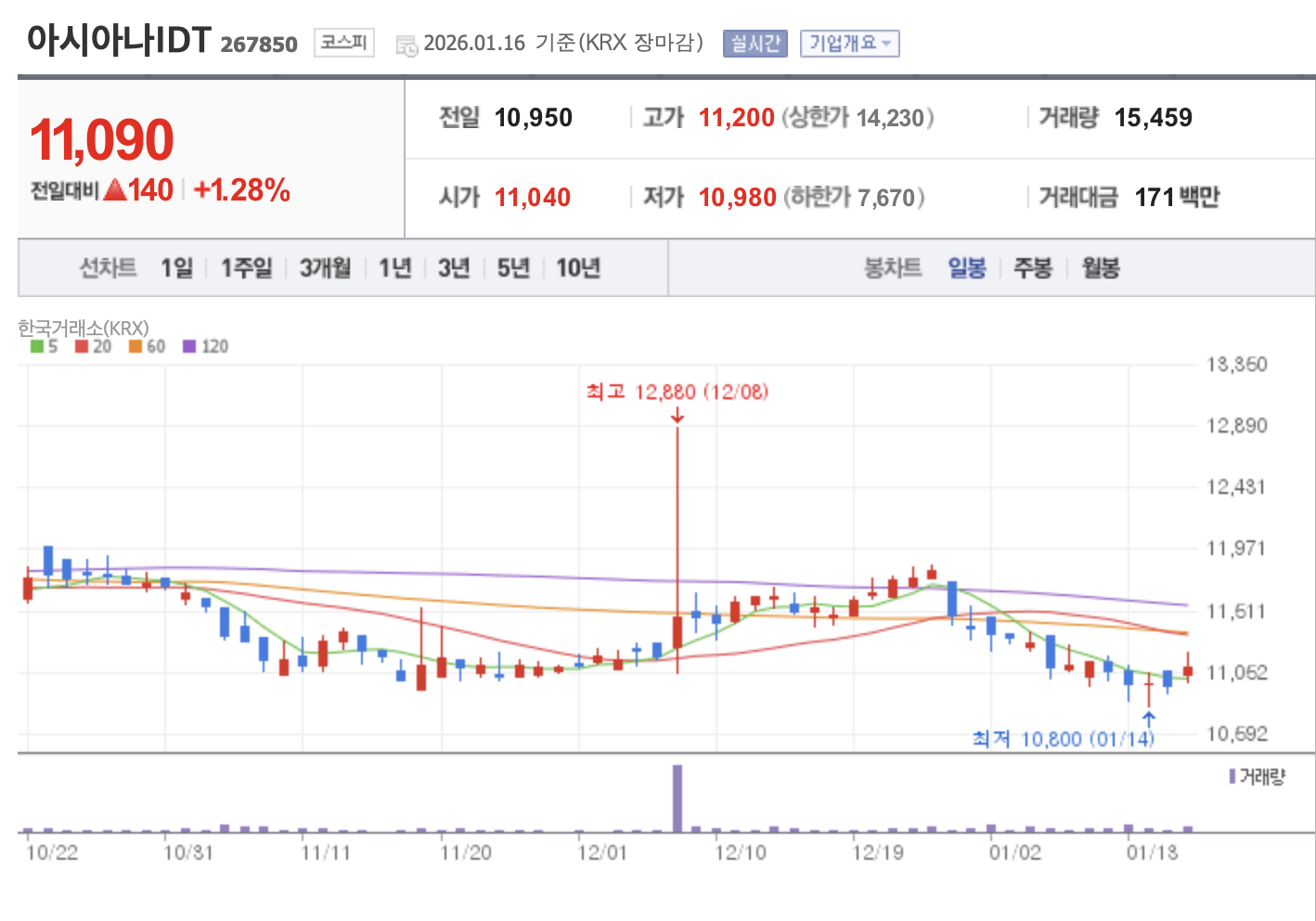1316x921 pixels.
Task: Select the 5년 line chart tab
Action: 513,268
